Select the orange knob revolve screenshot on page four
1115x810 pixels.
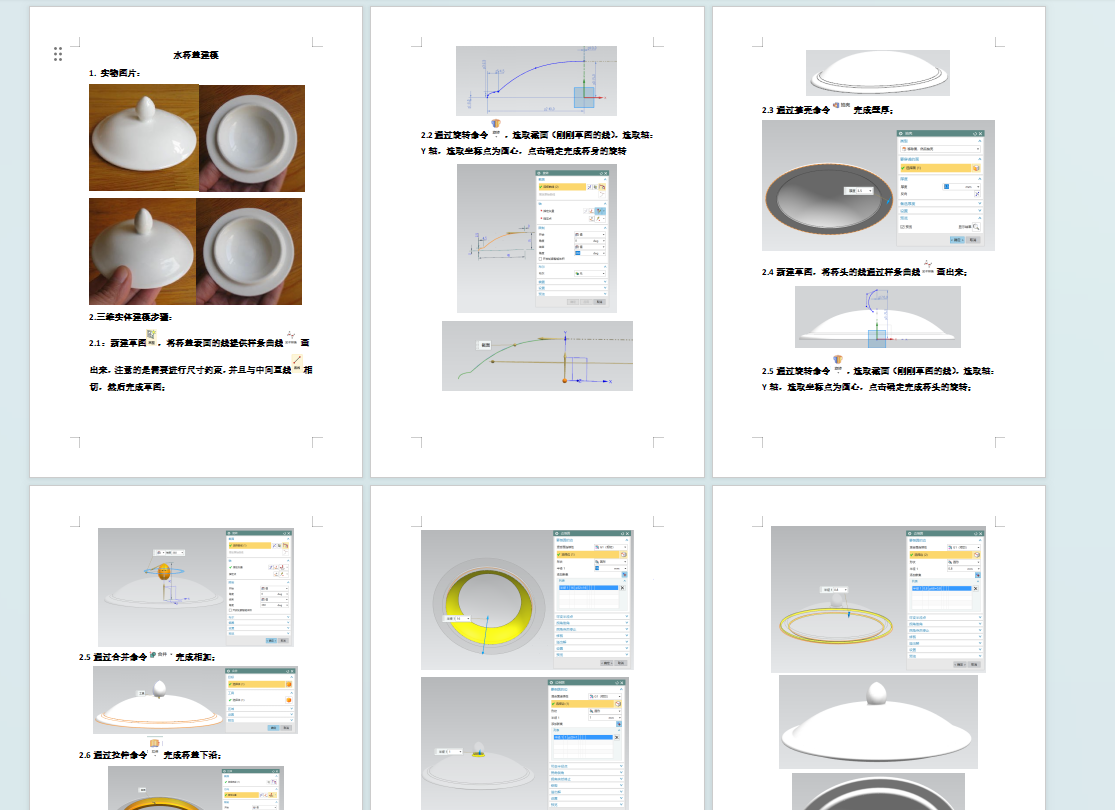(x=196, y=587)
